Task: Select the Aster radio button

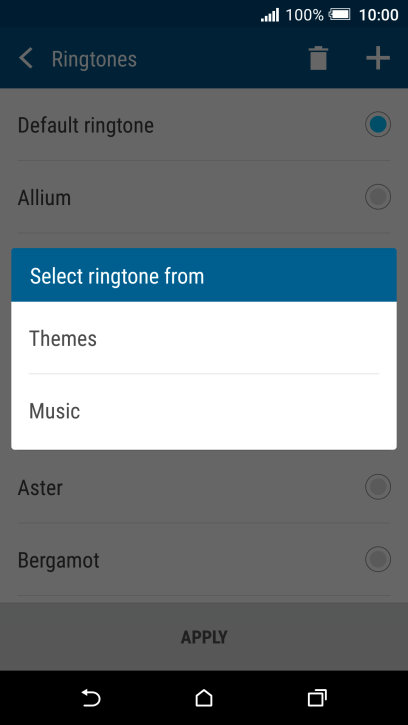Action: click(x=378, y=487)
